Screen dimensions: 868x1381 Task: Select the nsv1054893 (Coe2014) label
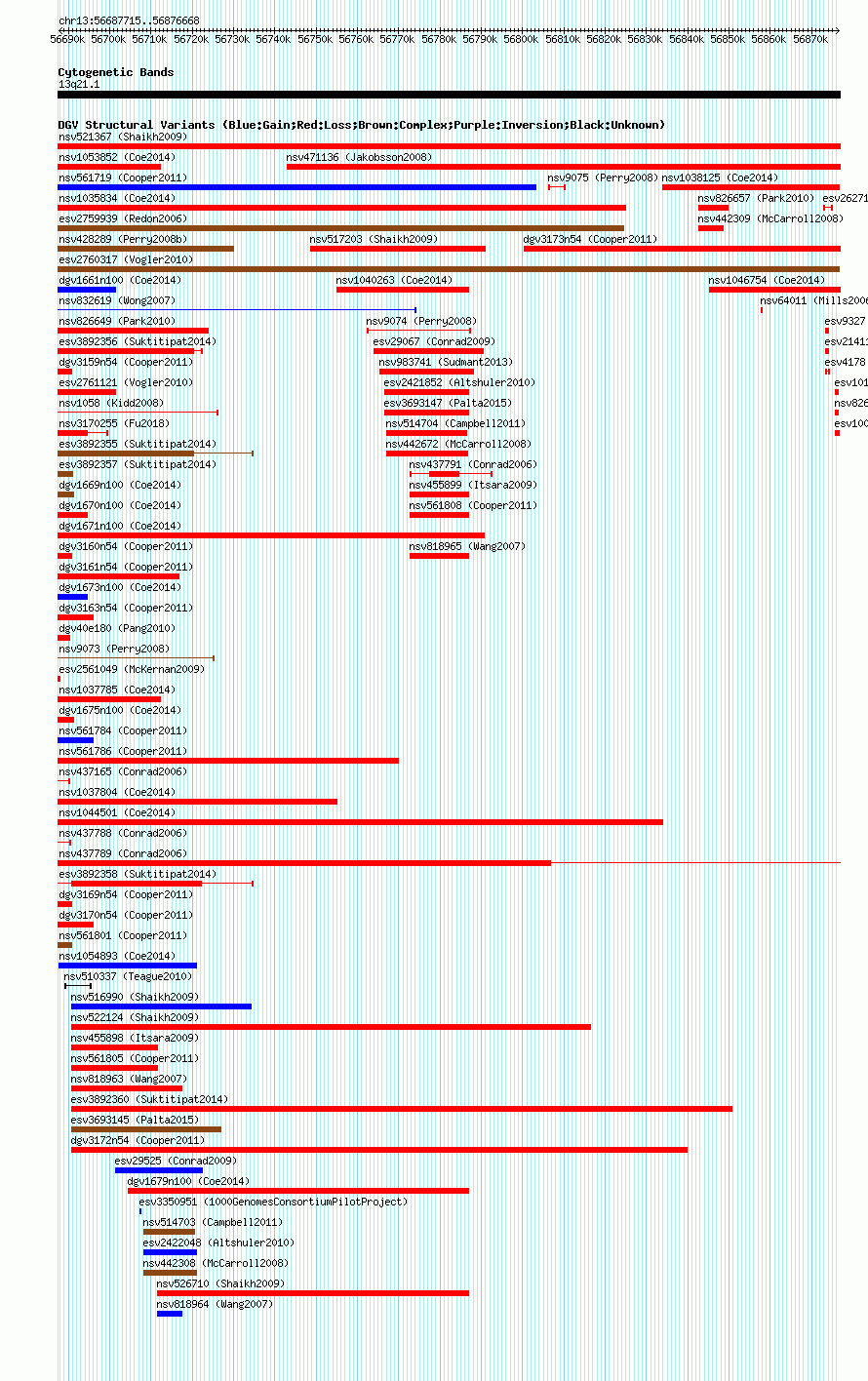coord(117,956)
